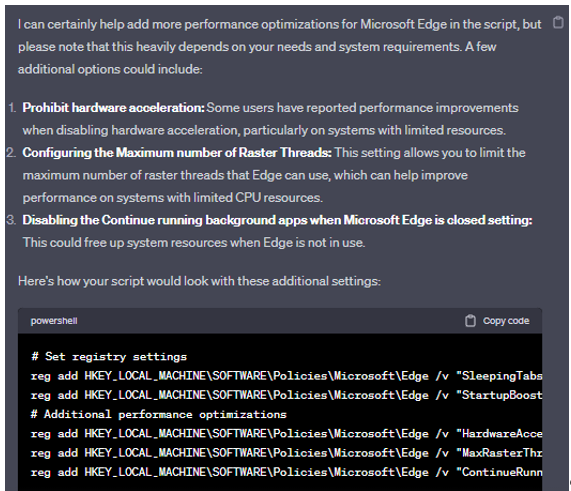Click the '# Additional performance optimizations' comment
571x491 pixels.
pyautogui.click(x=159, y=415)
